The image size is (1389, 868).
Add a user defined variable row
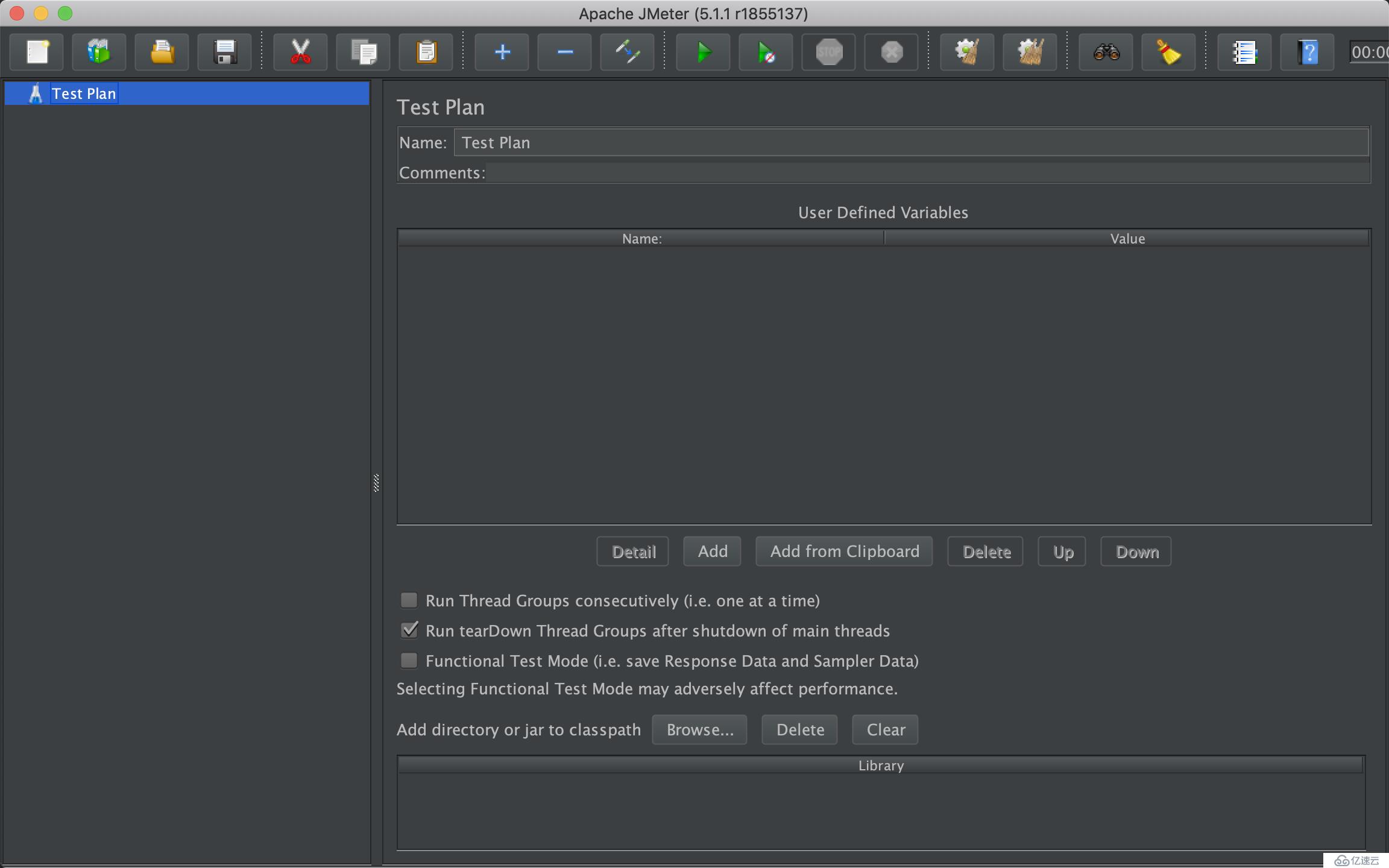tap(712, 552)
